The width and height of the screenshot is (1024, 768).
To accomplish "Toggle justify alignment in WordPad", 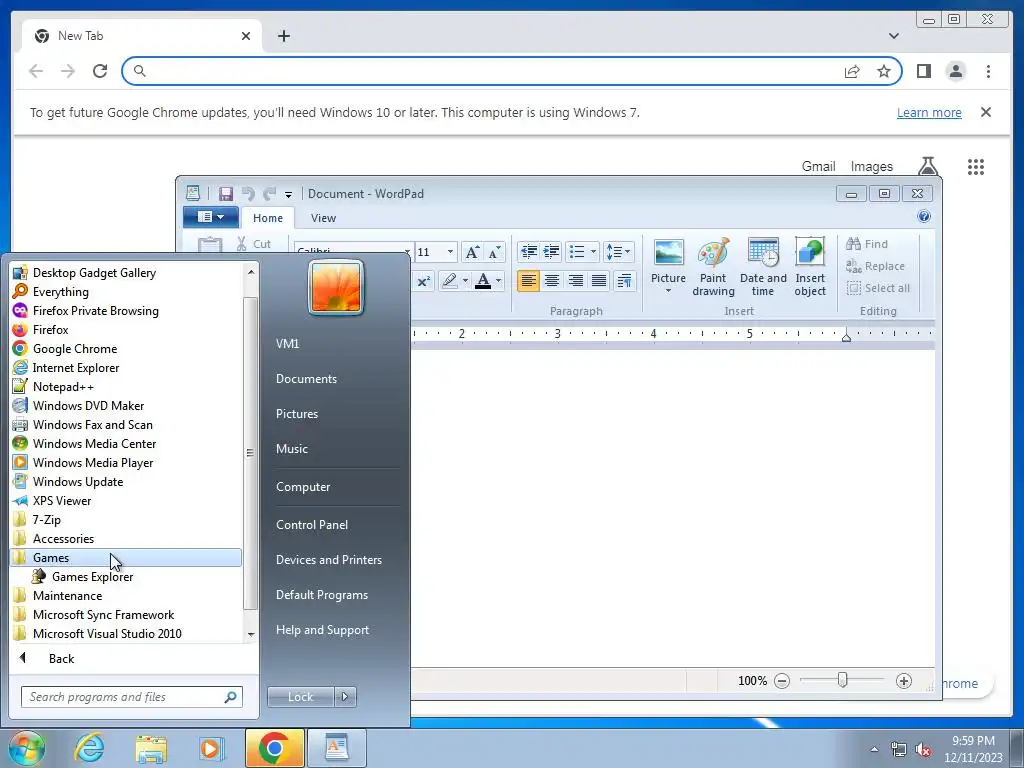I will point(599,281).
